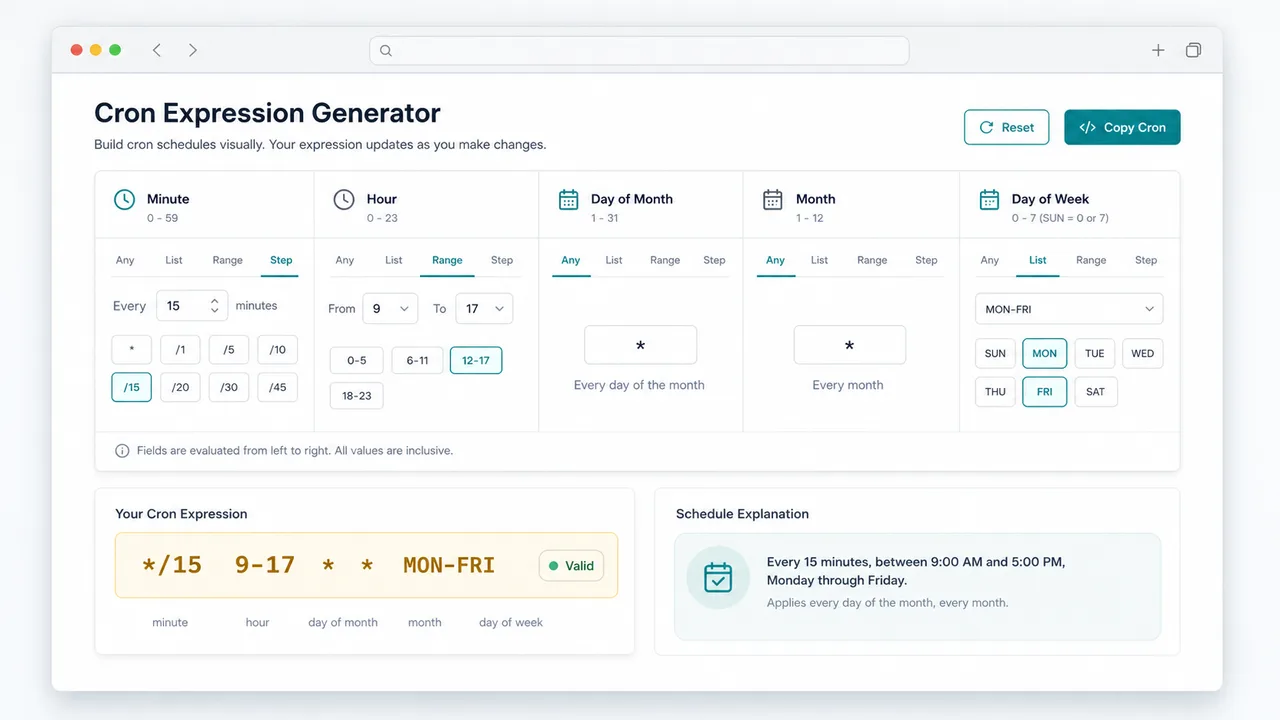Click the green Valid status badge
The height and width of the screenshot is (720, 1280).
[x=571, y=566]
